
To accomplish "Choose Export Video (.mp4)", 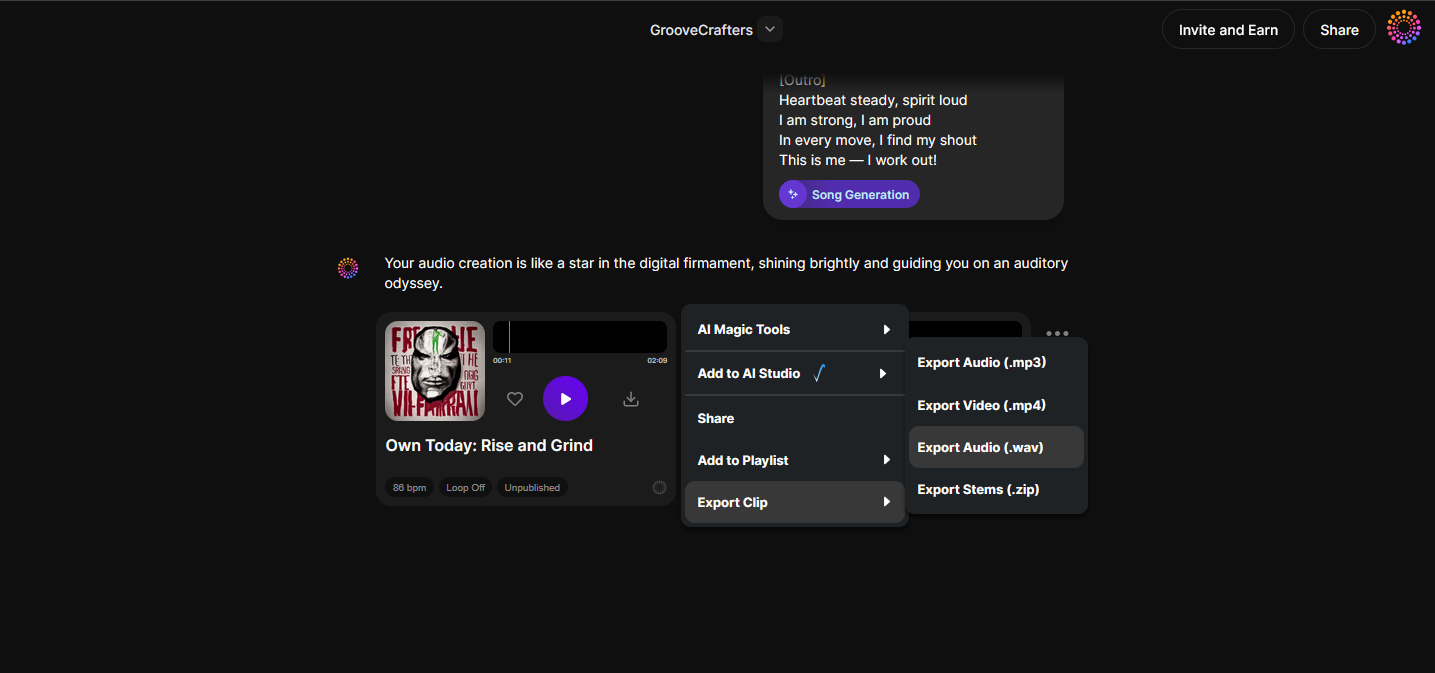I will (996, 405).
